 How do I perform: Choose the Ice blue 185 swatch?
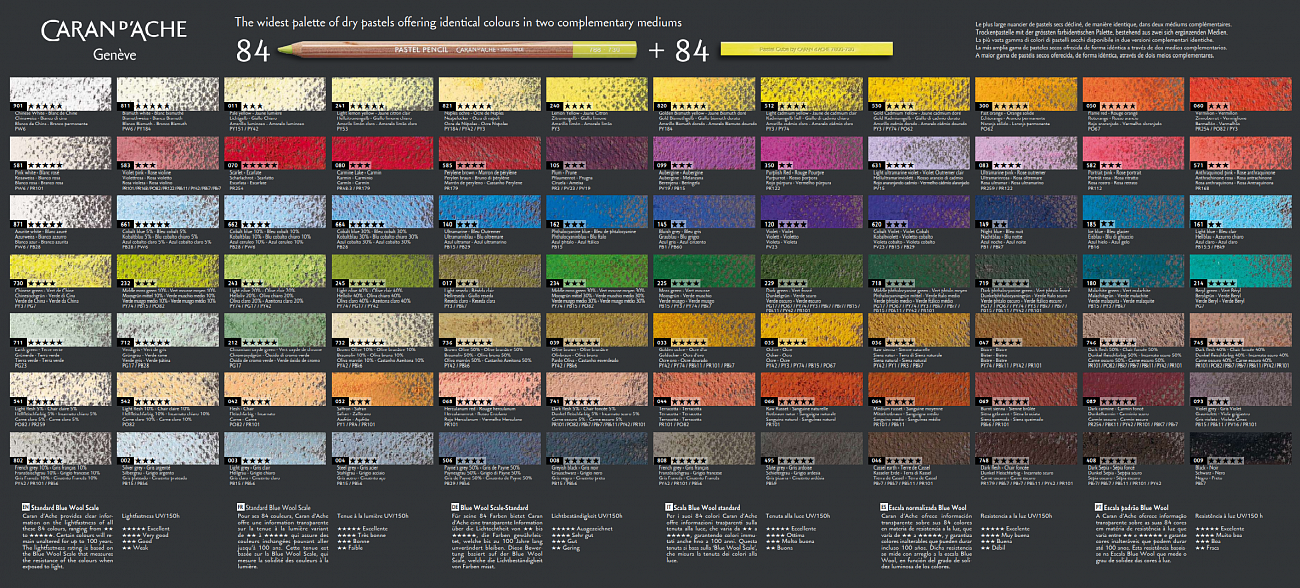coord(1134,211)
